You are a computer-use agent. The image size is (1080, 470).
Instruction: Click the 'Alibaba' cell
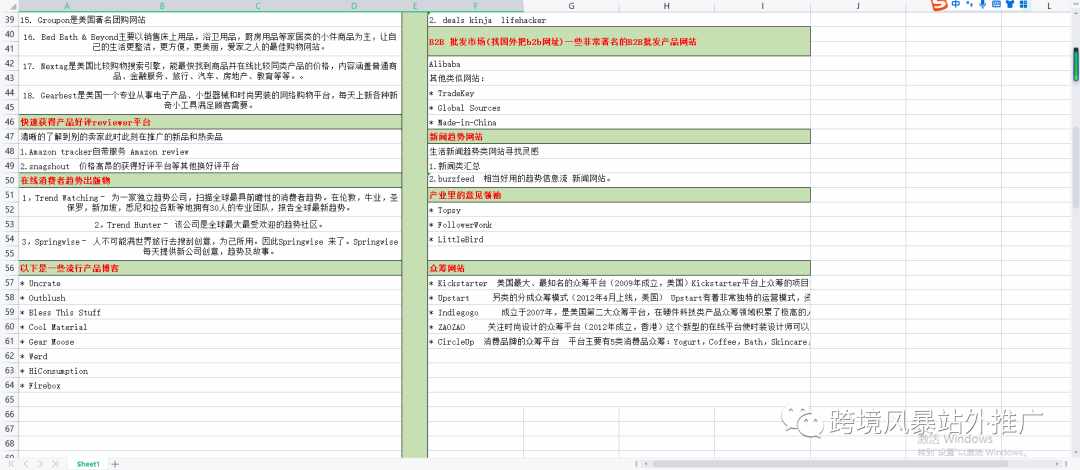619,63
